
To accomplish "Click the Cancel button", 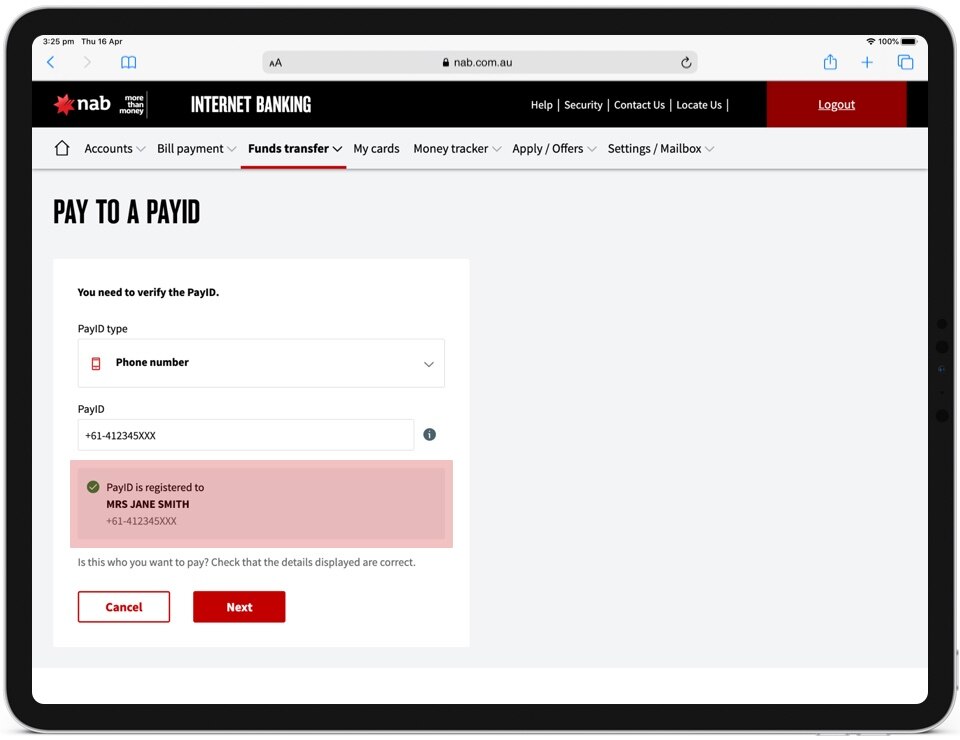I will [x=124, y=607].
